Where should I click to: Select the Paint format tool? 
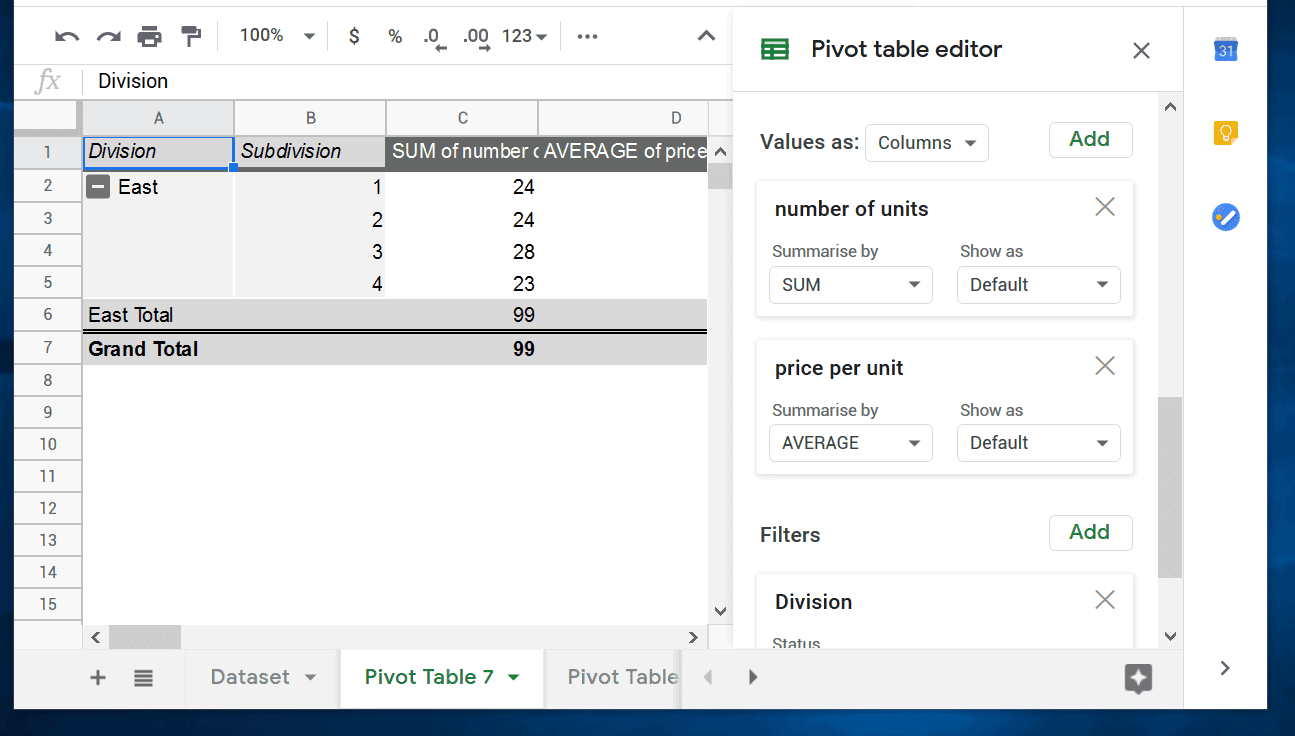190,36
